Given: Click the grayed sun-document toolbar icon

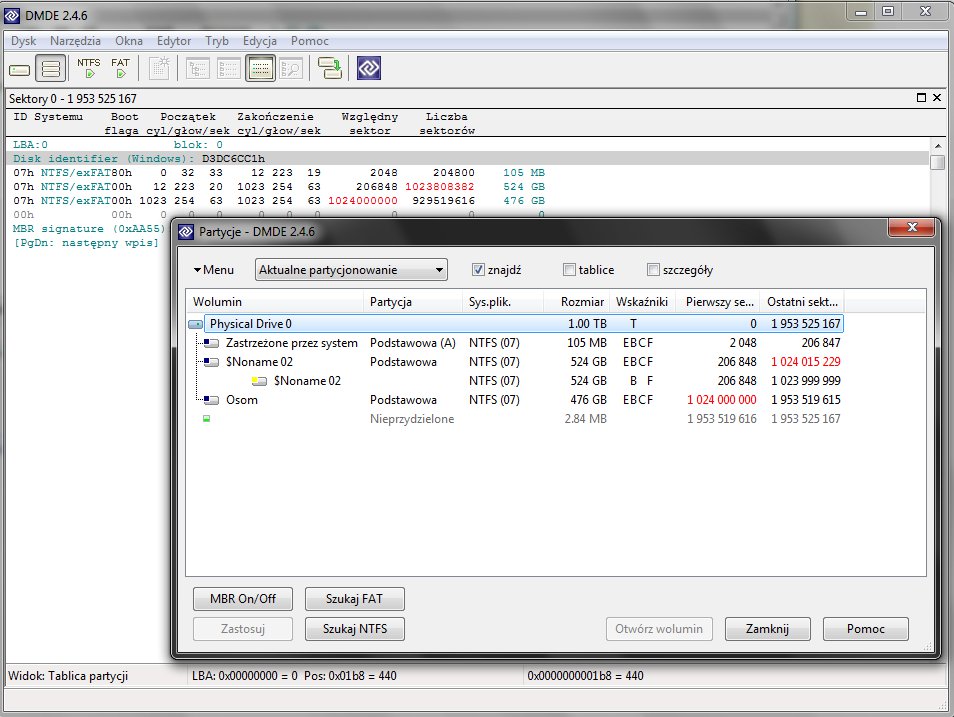Looking at the screenshot, I should coord(159,68).
